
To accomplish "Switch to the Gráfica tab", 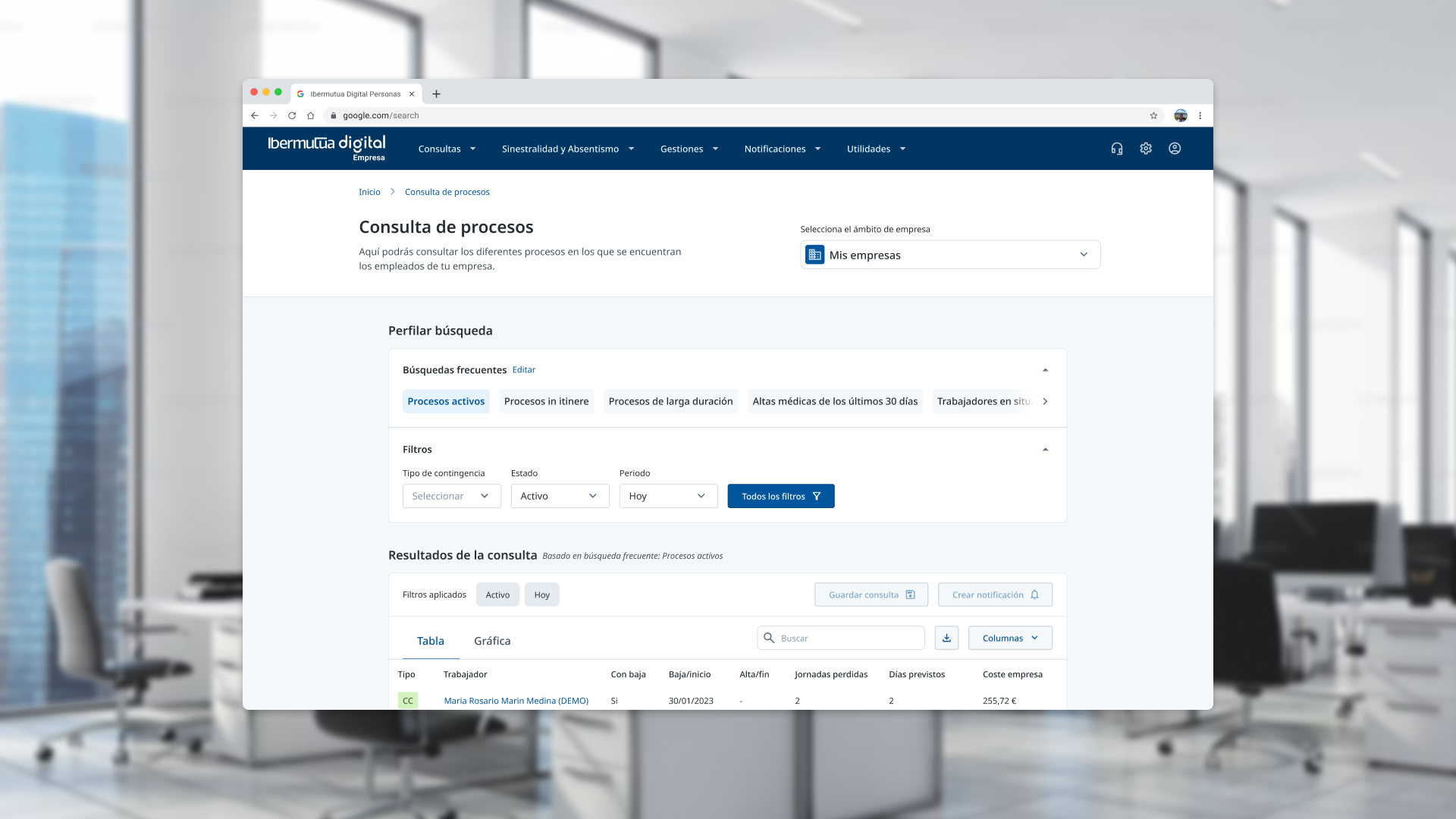I will (x=492, y=641).
